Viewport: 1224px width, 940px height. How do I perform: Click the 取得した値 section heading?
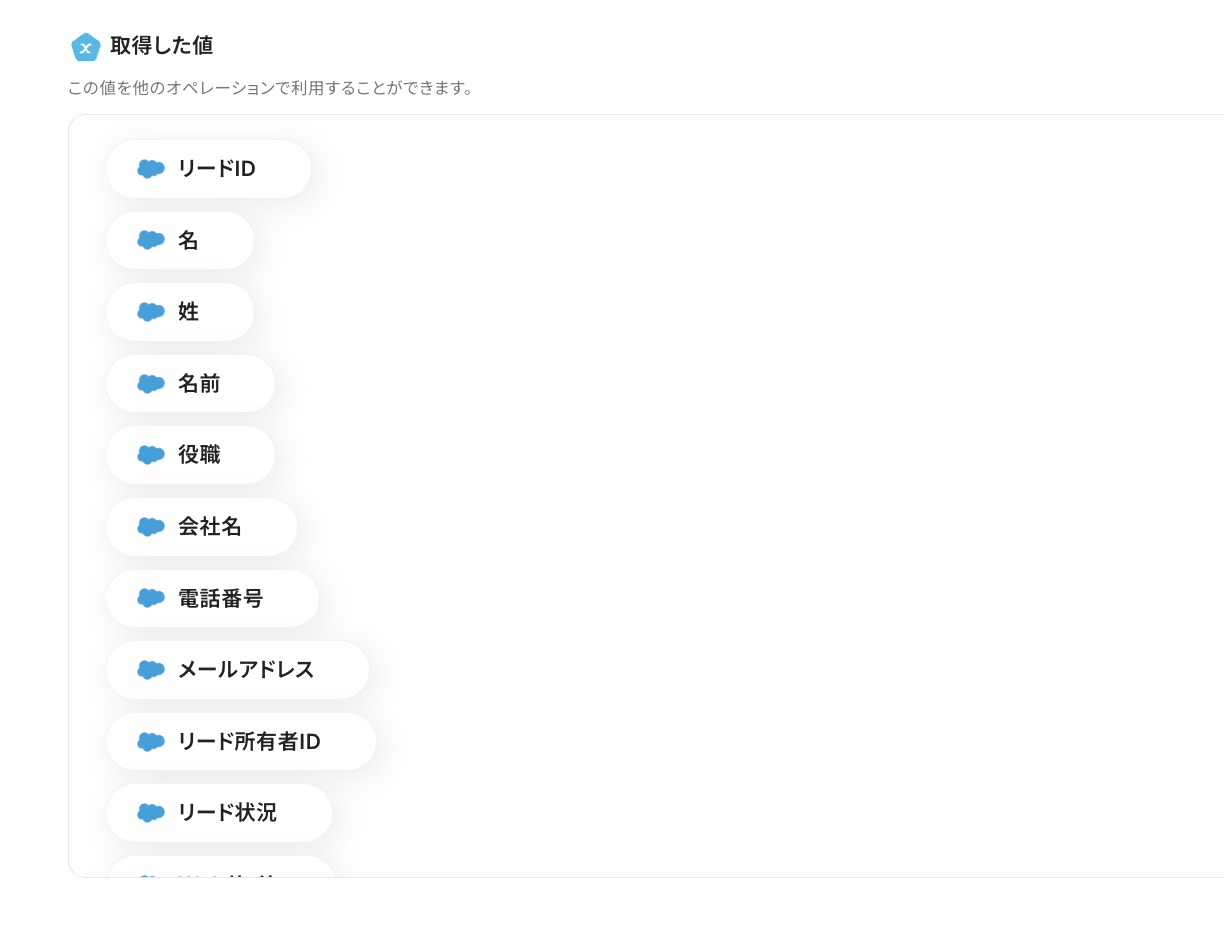tap(161, 46)
